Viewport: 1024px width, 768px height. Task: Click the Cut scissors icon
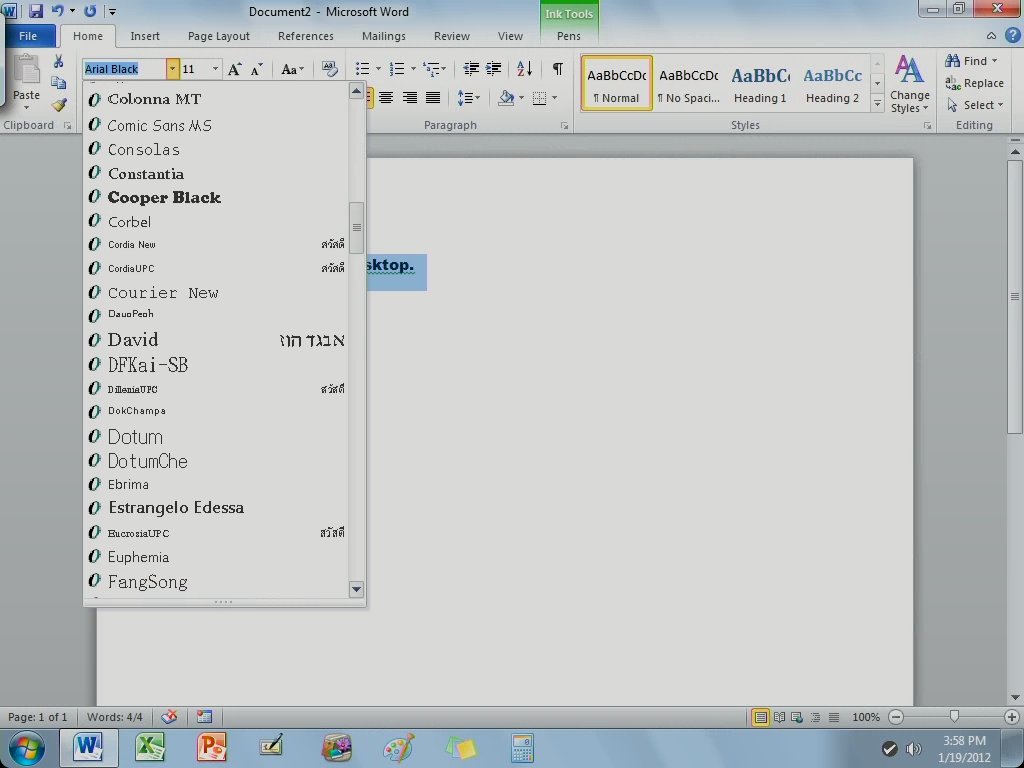point(59,62)
